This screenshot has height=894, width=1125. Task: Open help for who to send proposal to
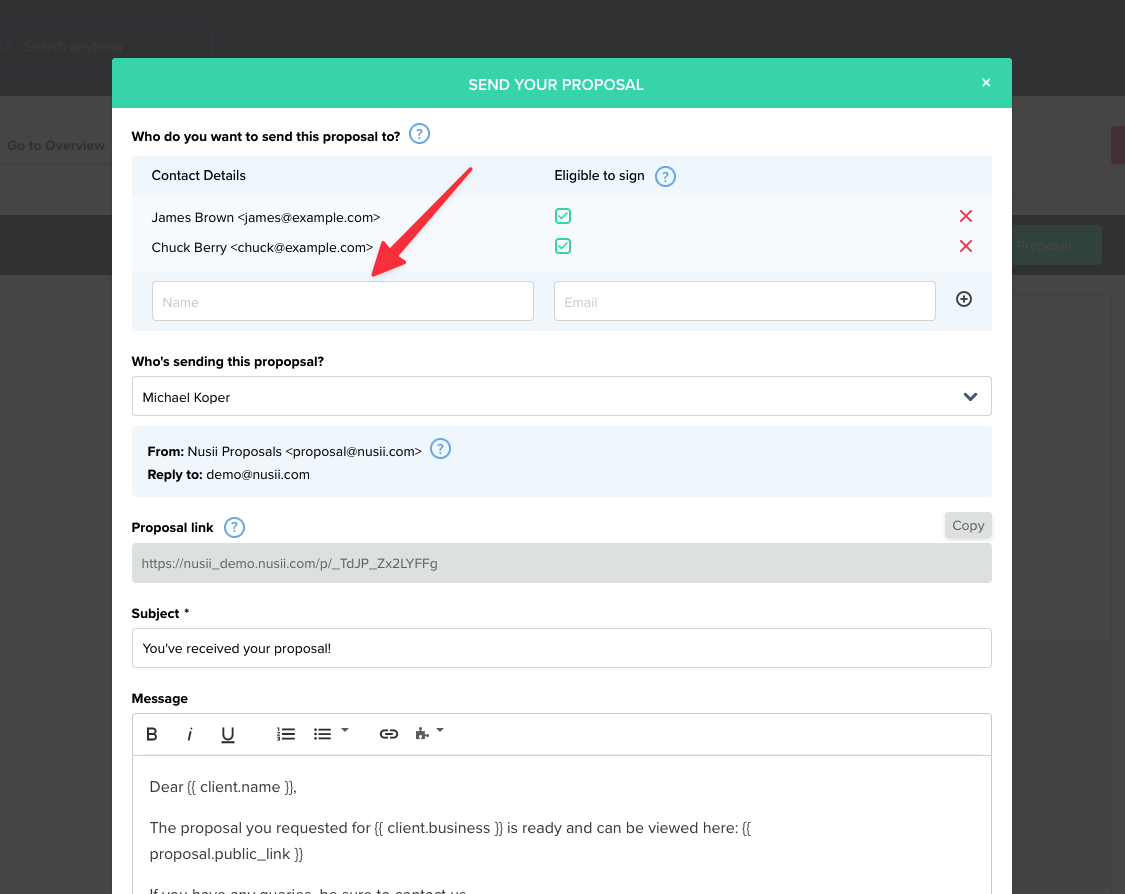419,134
